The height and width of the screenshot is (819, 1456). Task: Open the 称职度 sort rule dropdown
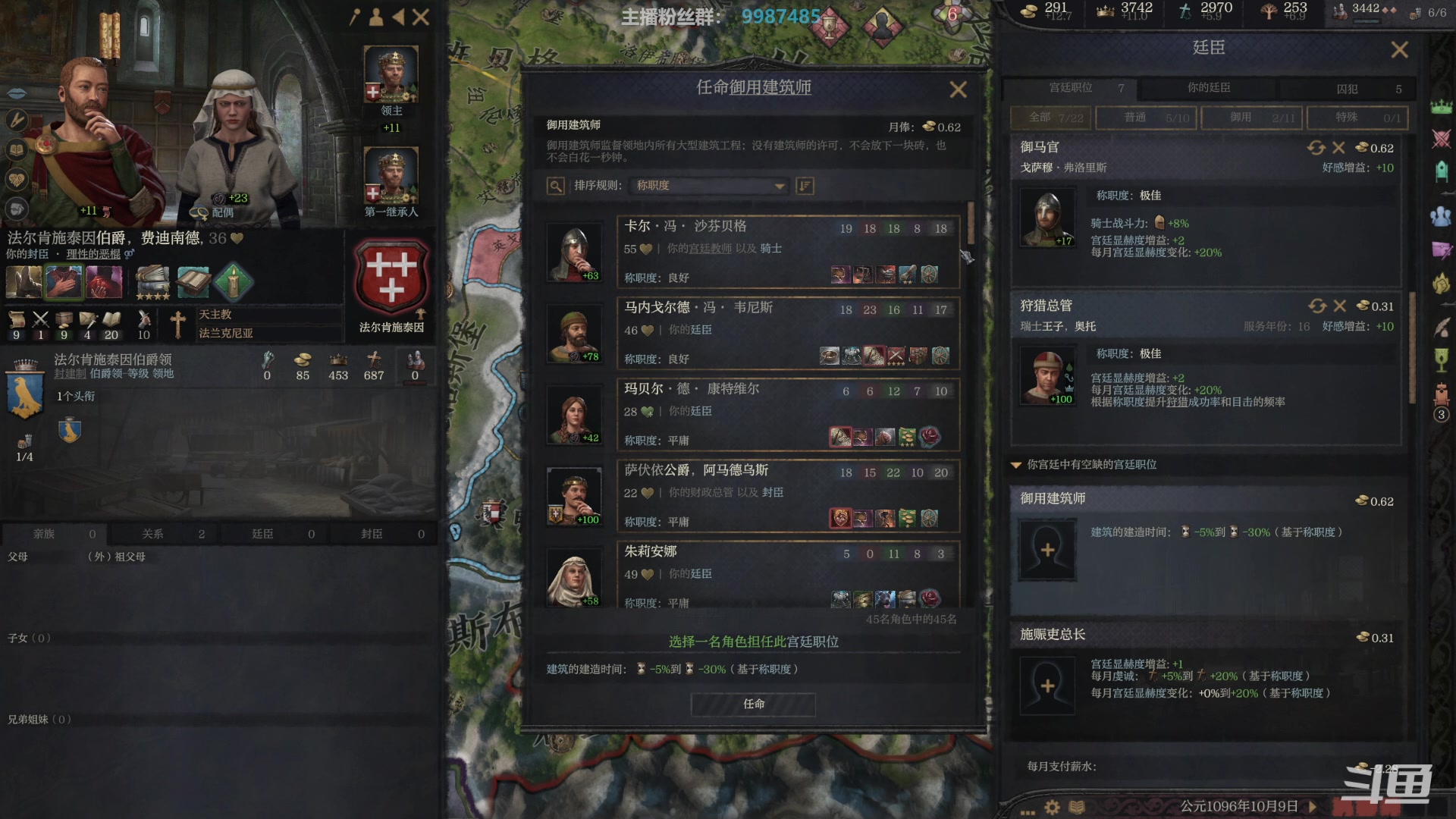click(x=710, y=186)
